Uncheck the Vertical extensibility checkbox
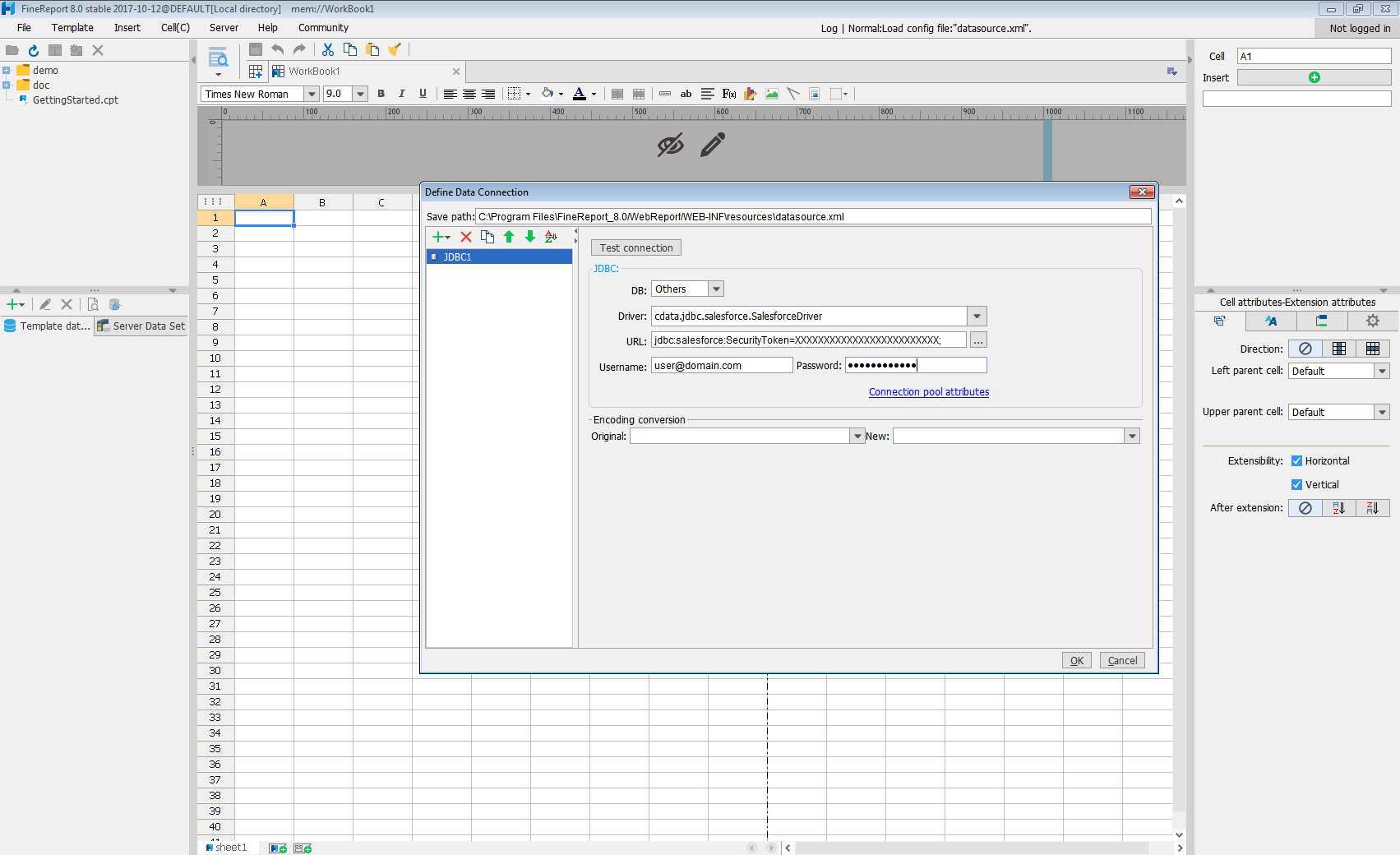1400x855 pixels. tap(1296, 485)
